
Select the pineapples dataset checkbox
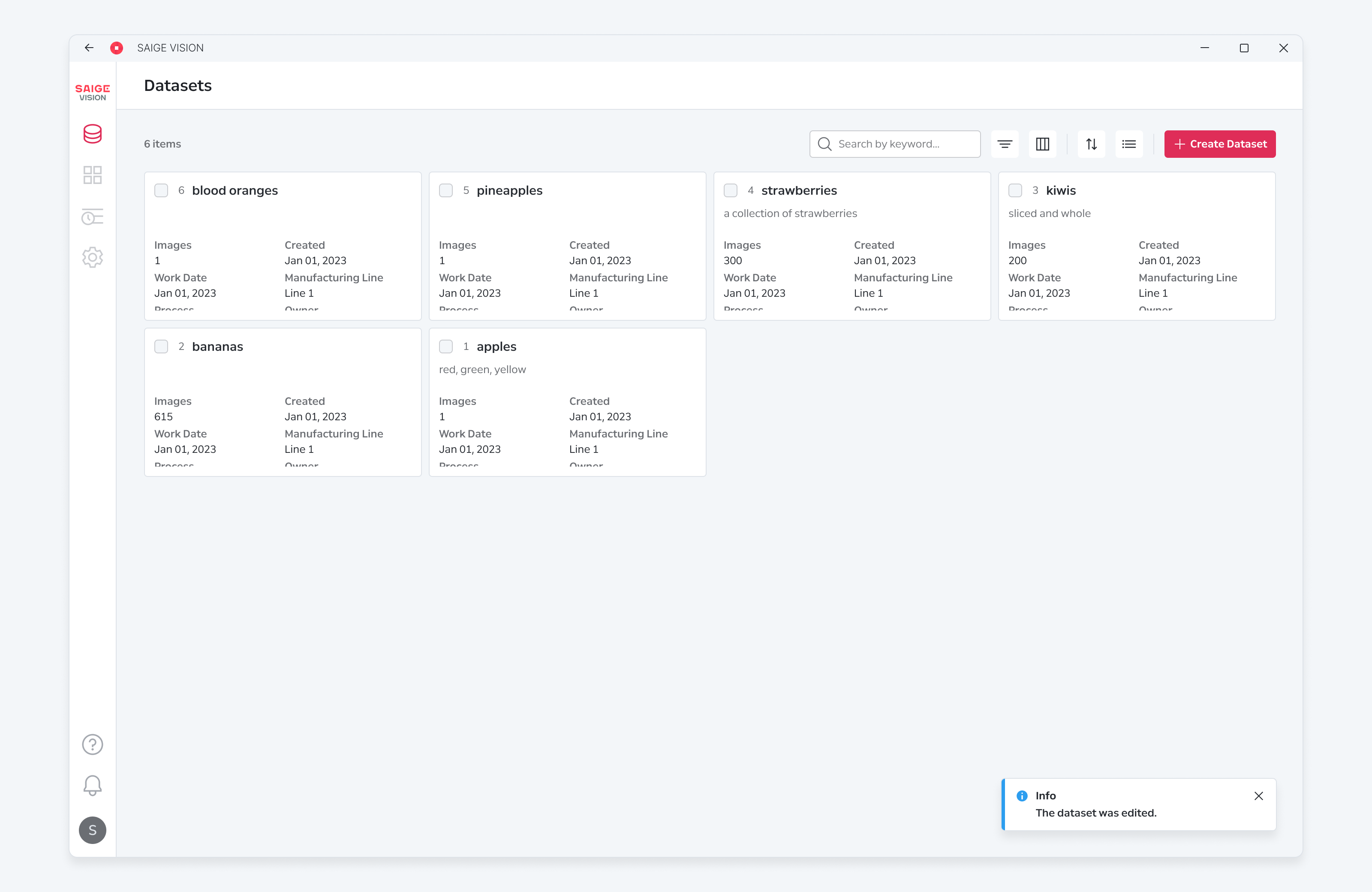click(x=445, y=190)
